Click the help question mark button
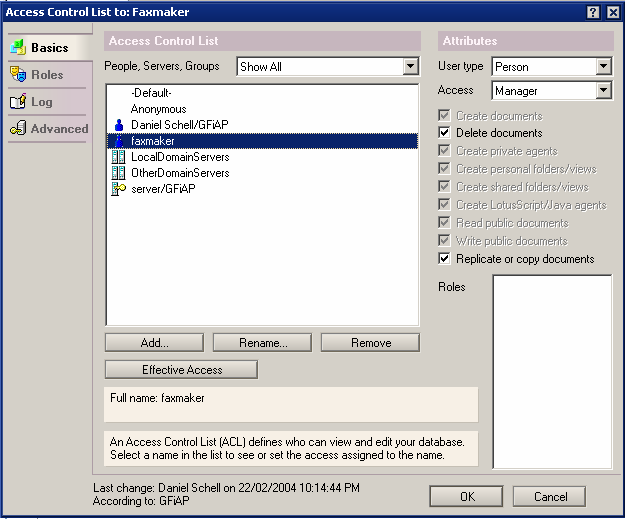 click(x=592, y=12)
